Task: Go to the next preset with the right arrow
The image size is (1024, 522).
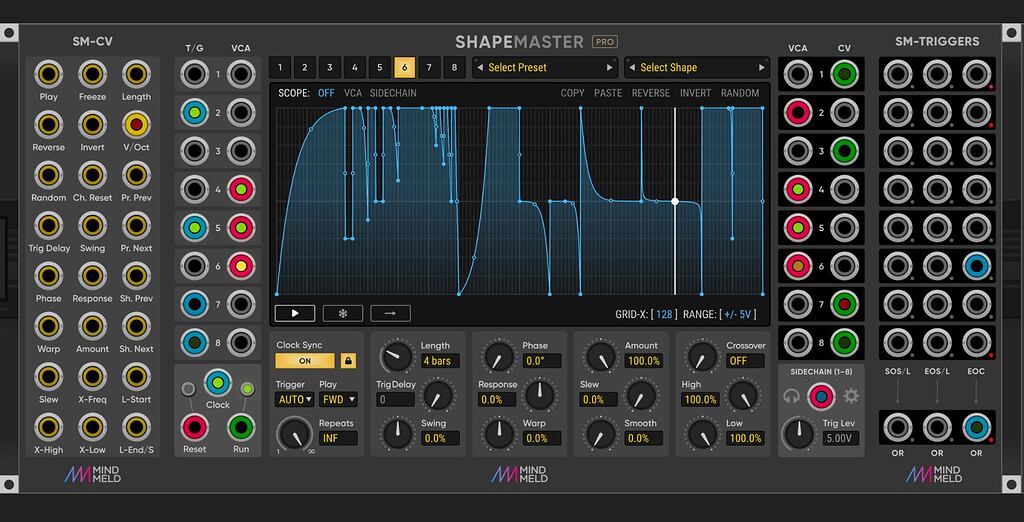Action: pos(609,67)
